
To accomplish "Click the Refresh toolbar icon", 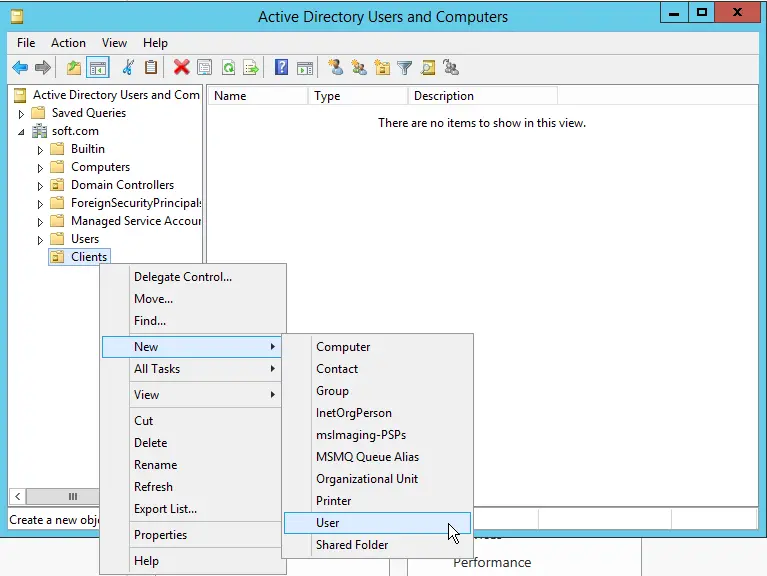I will [x=229, y=68].
